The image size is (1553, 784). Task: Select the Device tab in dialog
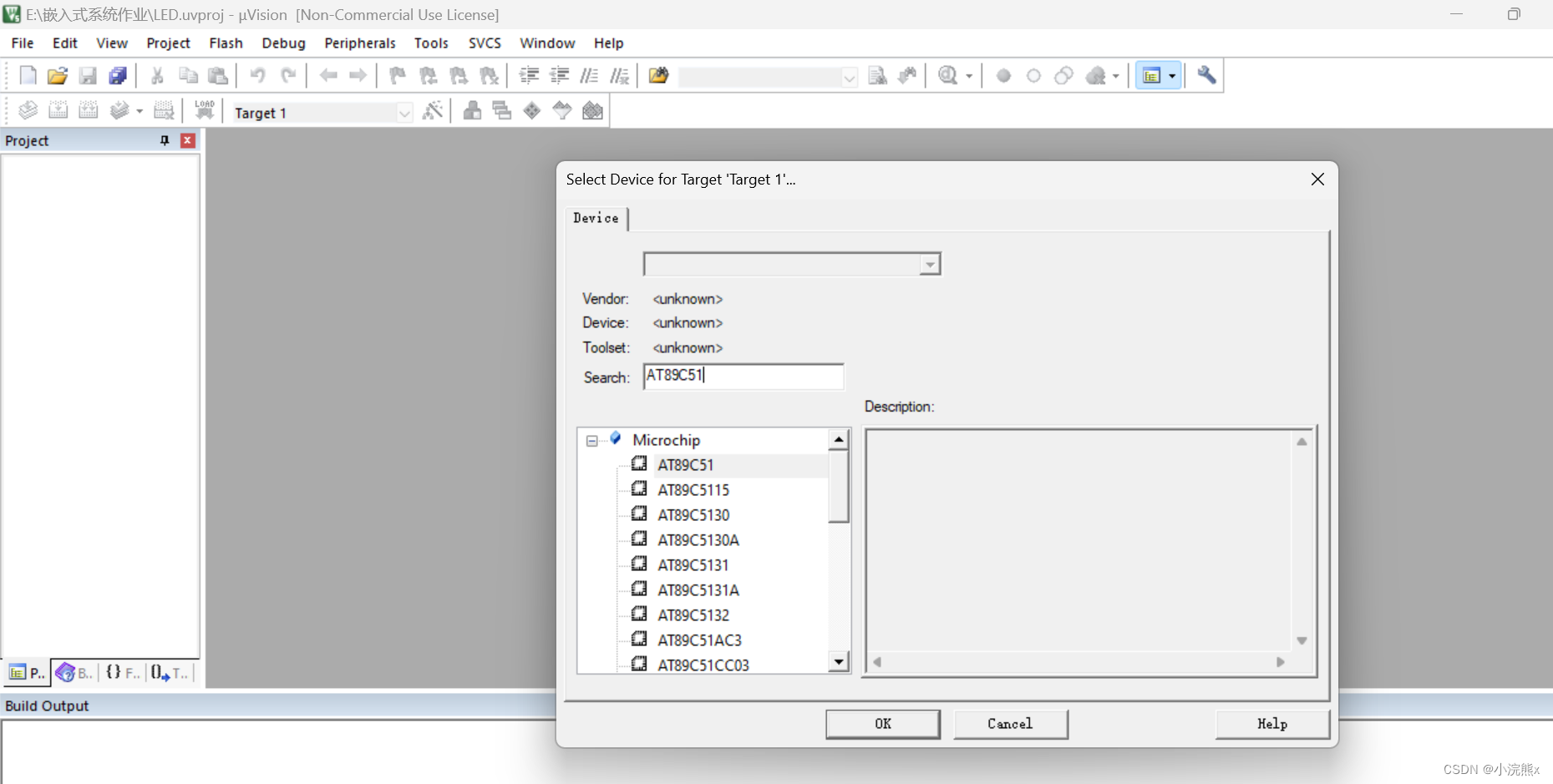596,218
